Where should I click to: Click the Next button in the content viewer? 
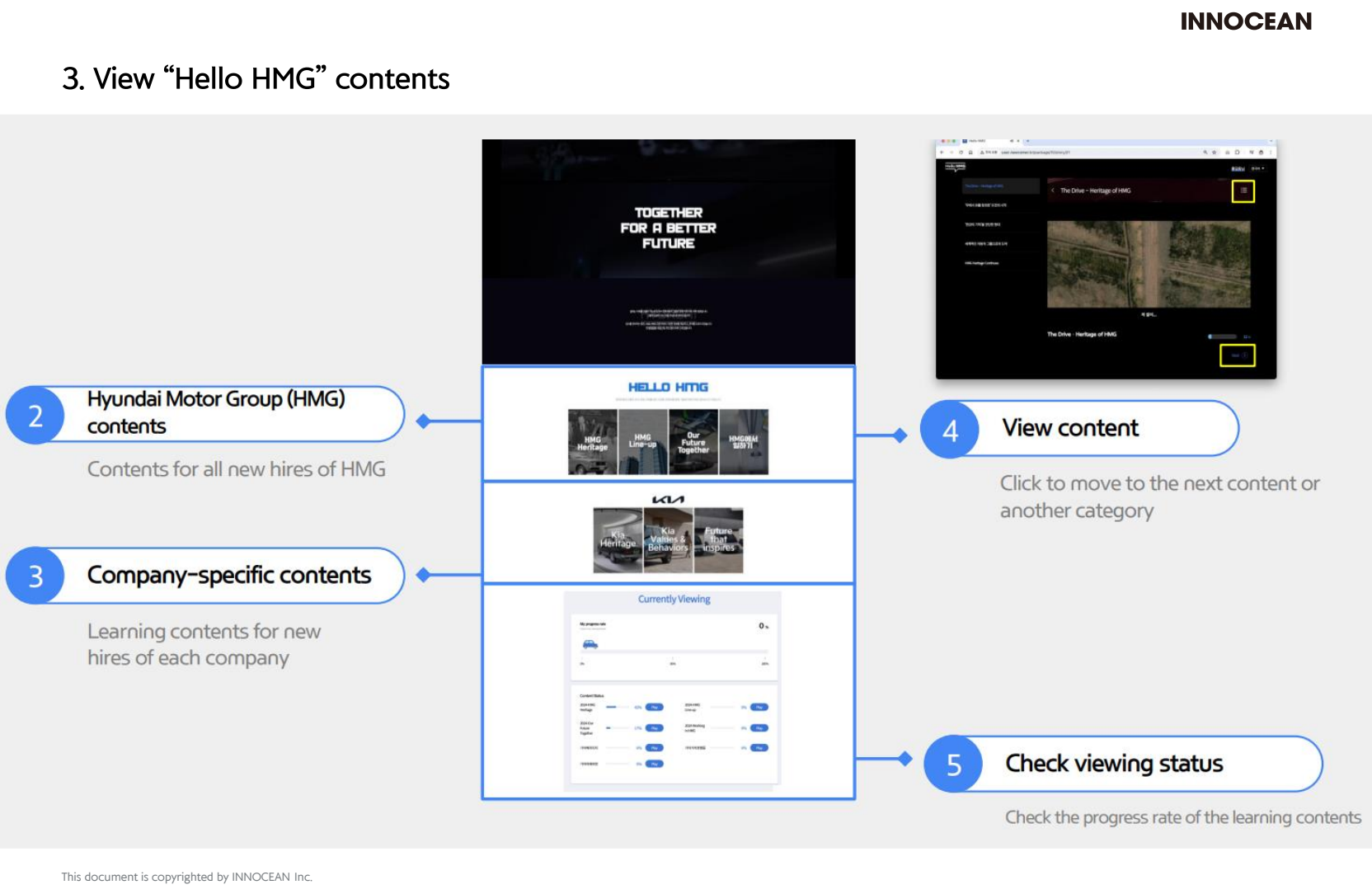[1238, 355]
